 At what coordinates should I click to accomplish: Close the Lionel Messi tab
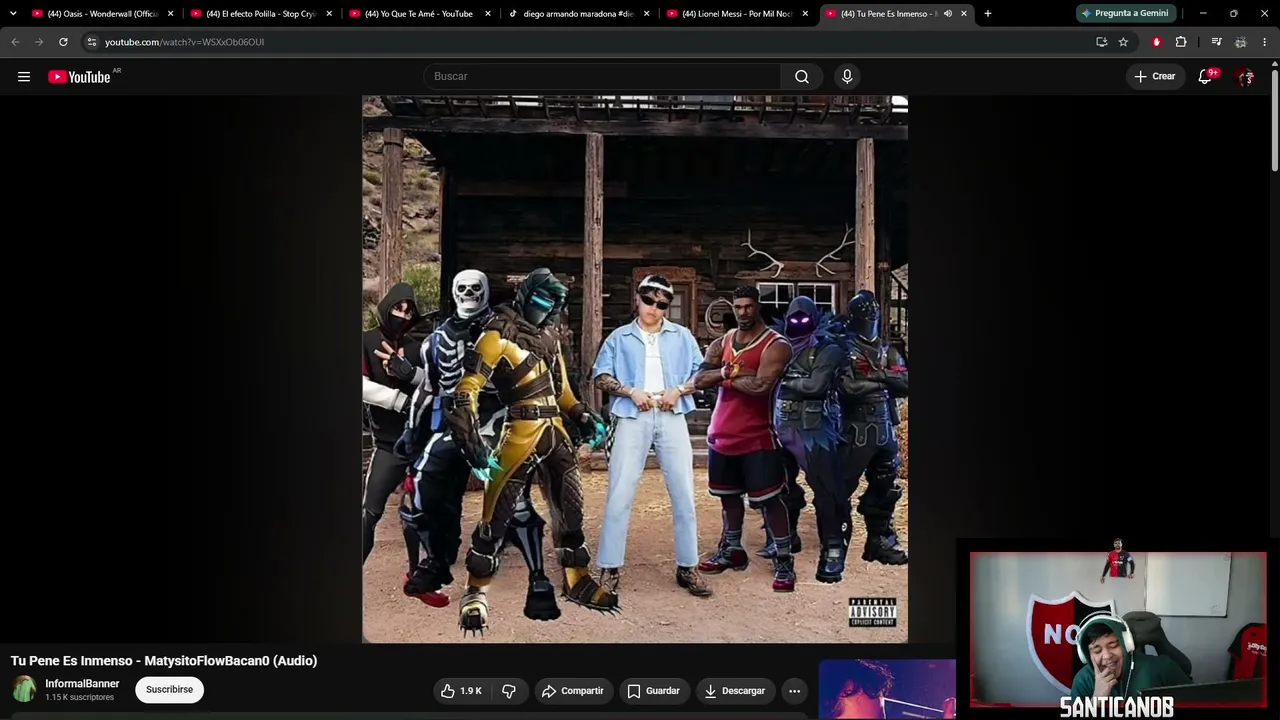click(x=805, y=14)
